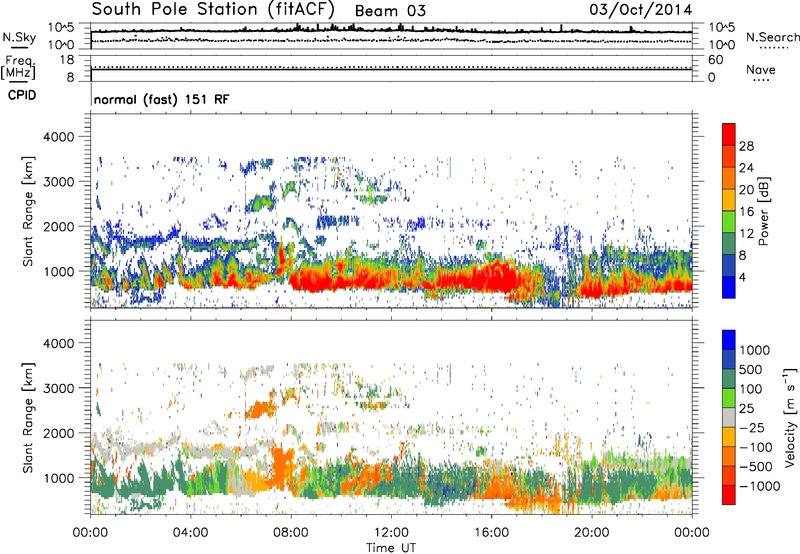800x554 pixels.
Task: Click '1000' on velocity panel range axis
Action: tap(59, 478)
